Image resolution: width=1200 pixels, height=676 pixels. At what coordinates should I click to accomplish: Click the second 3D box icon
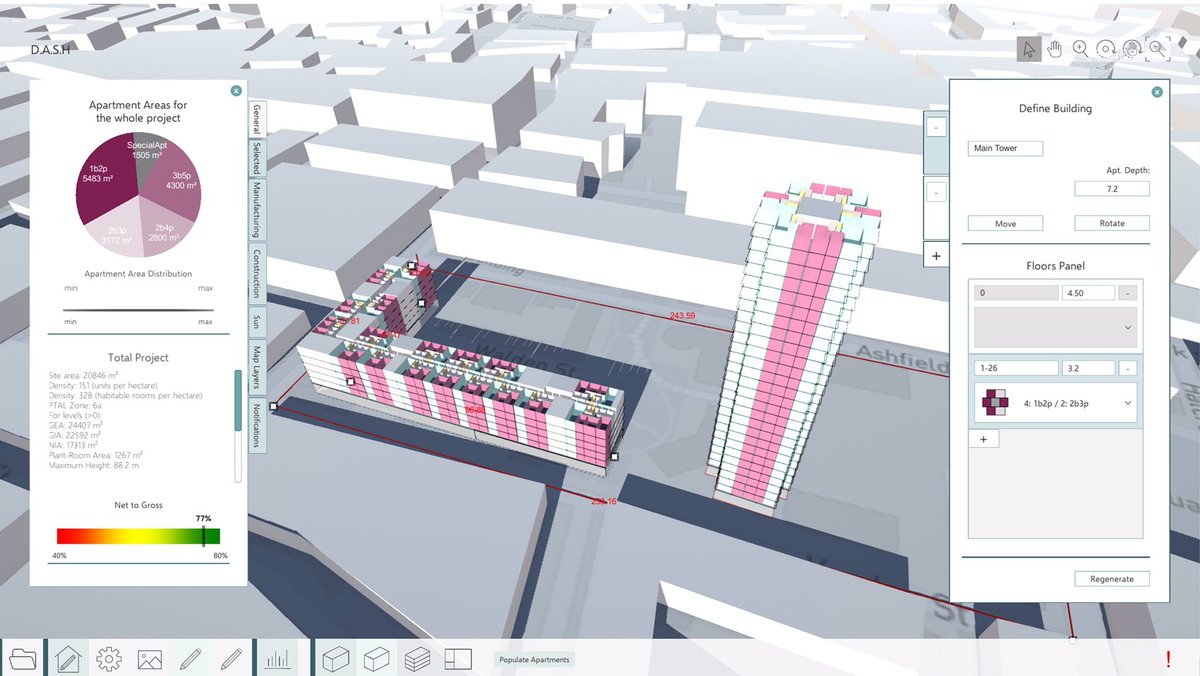tap(376, 659)
